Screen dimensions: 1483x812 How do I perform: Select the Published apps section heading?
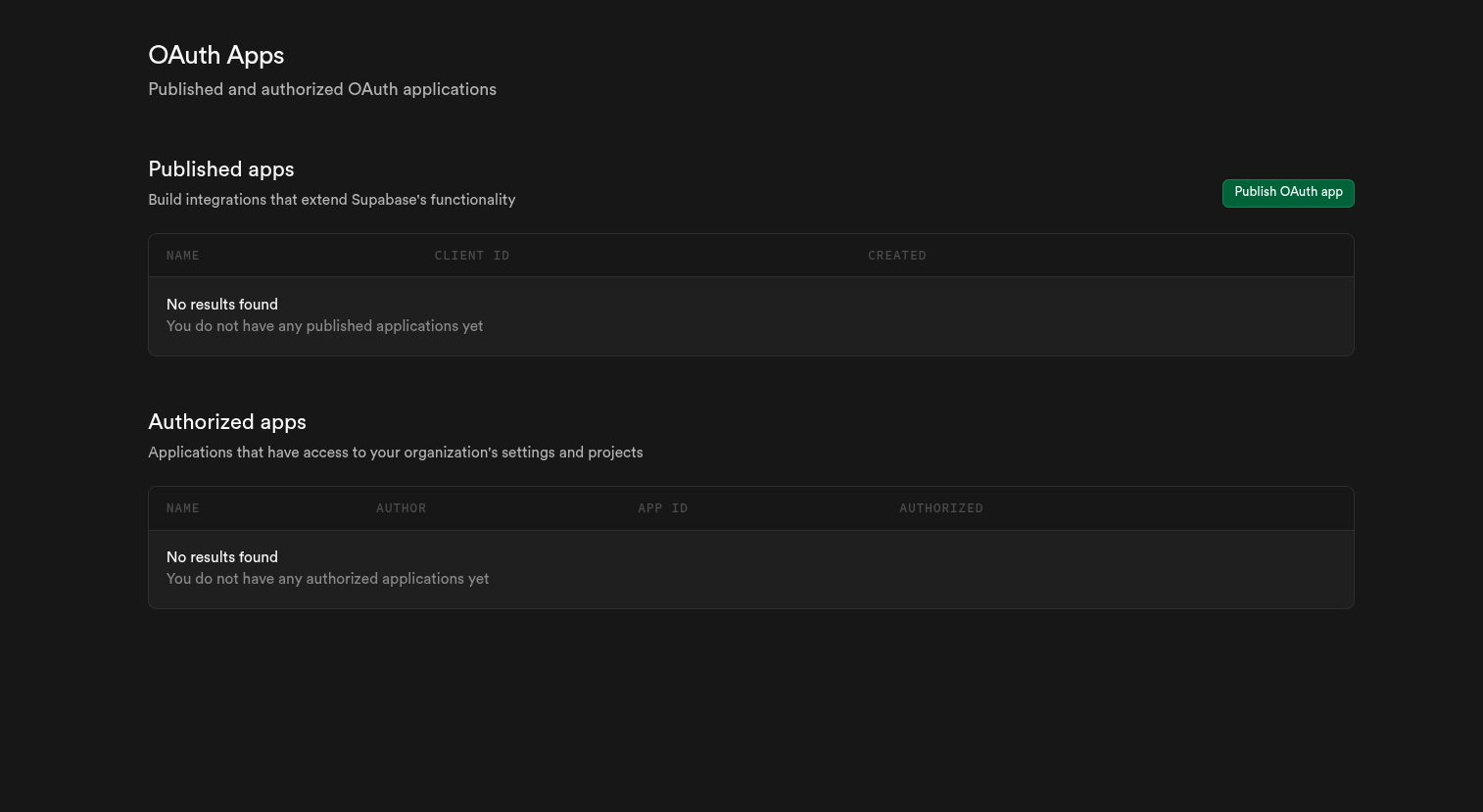(221, 169)
